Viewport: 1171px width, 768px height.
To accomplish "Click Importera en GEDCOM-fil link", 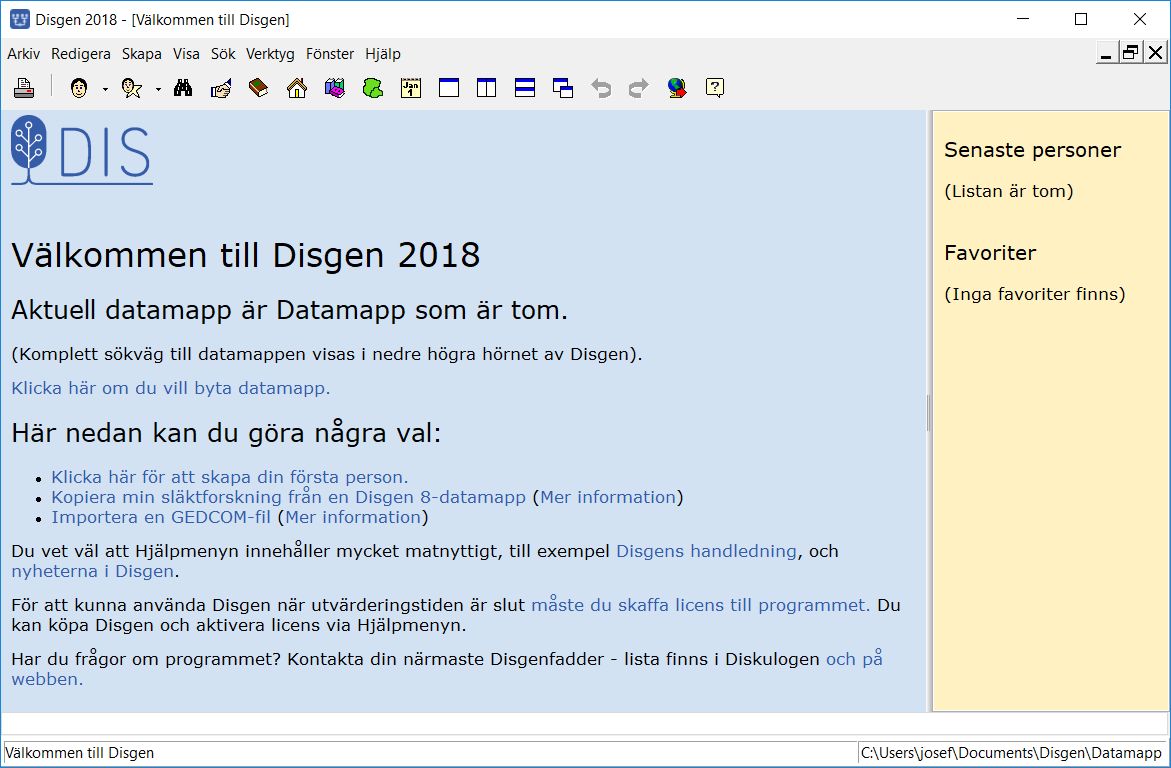I will point(161,518).
